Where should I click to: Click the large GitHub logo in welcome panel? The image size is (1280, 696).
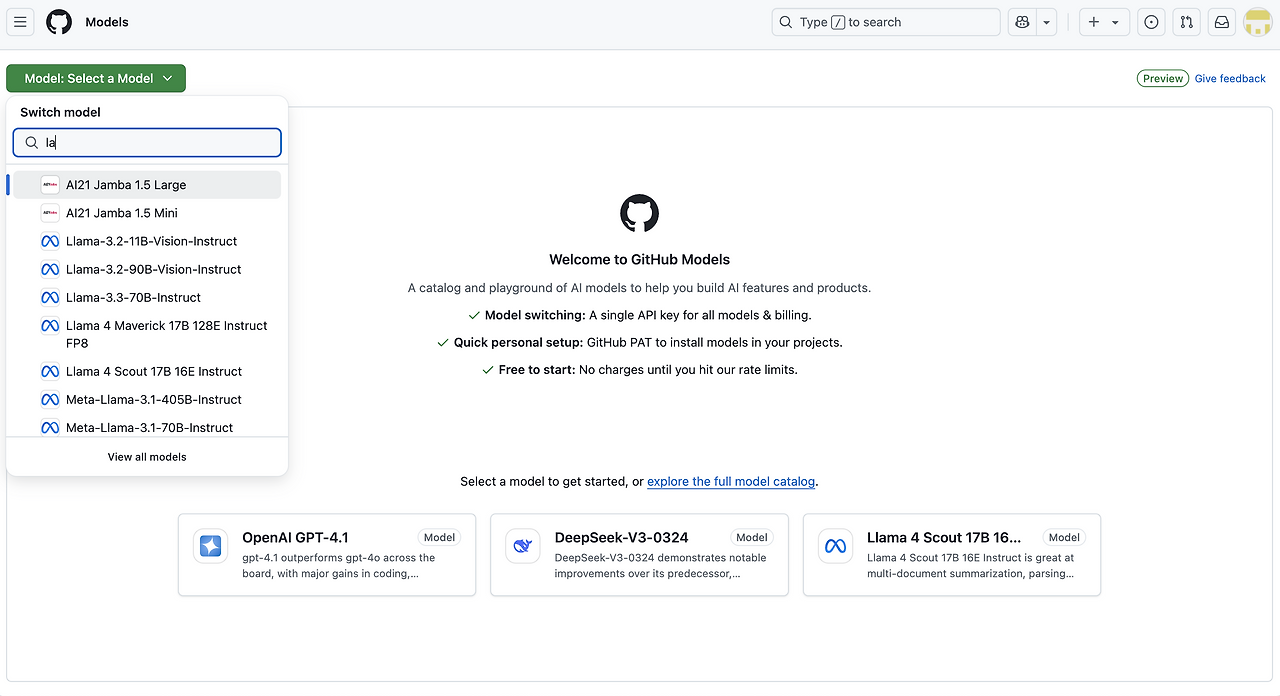point(640,214)
